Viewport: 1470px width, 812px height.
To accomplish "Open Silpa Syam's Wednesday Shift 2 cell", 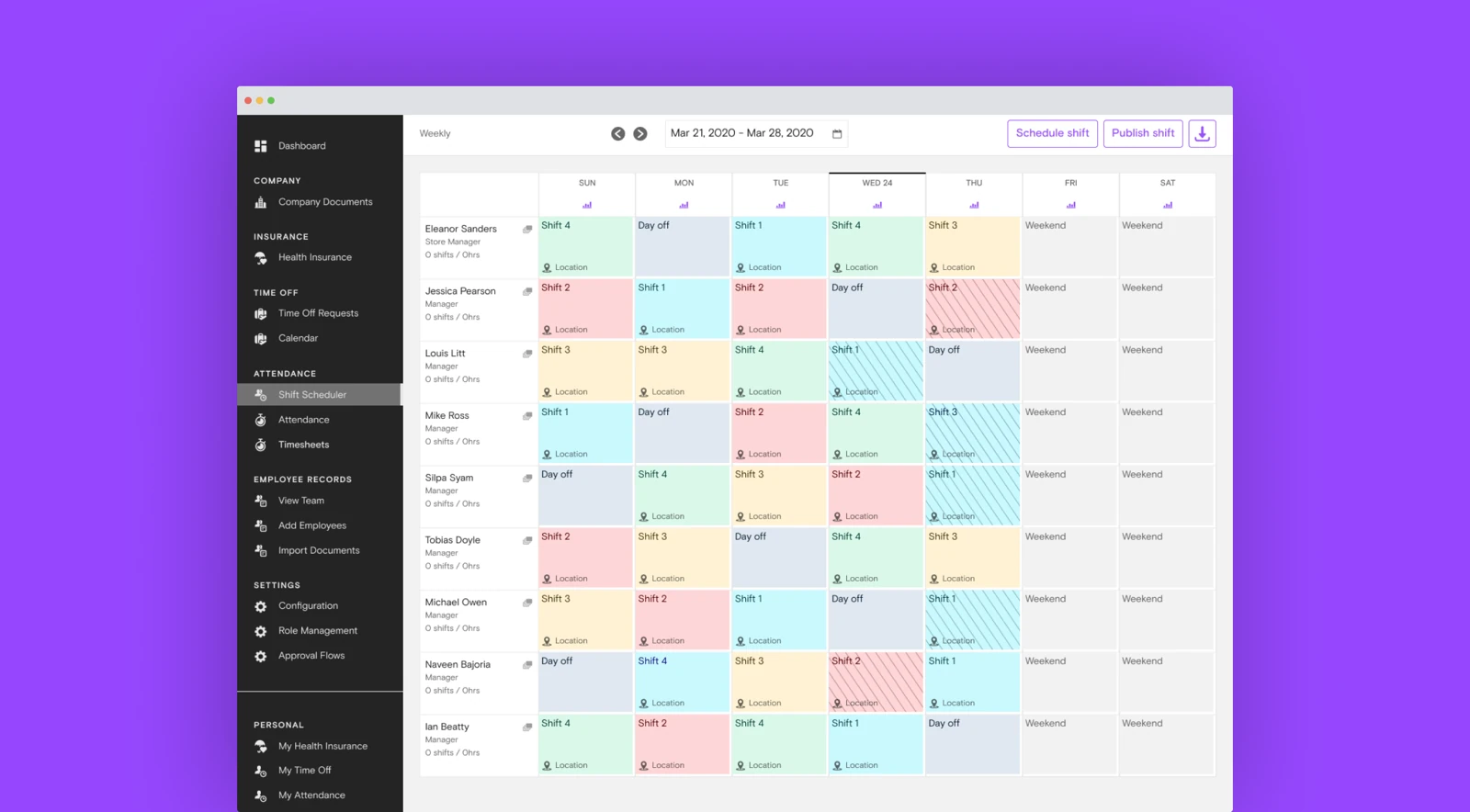I will tap(876, 496).
